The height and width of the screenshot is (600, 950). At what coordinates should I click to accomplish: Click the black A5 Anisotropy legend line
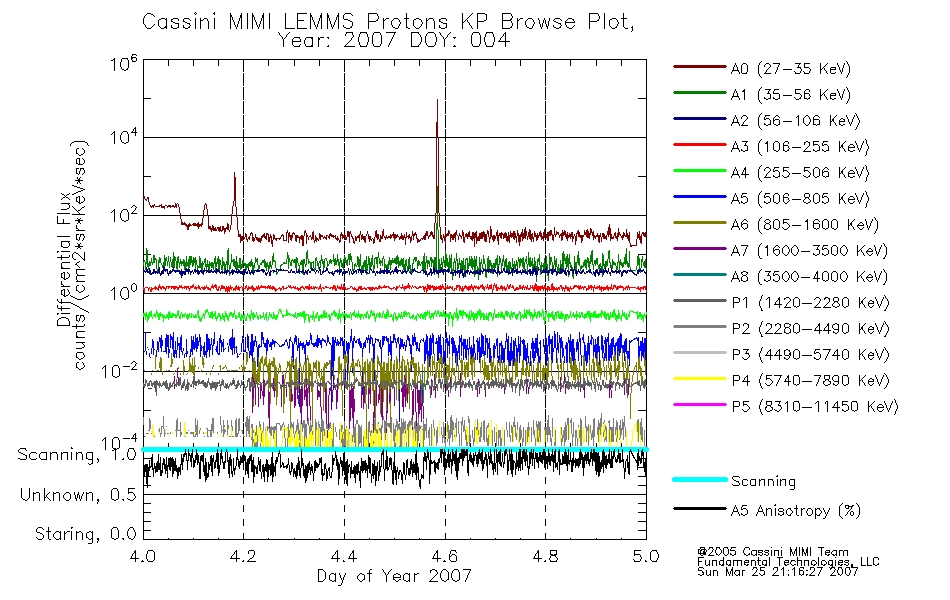(x=700, y=508)
